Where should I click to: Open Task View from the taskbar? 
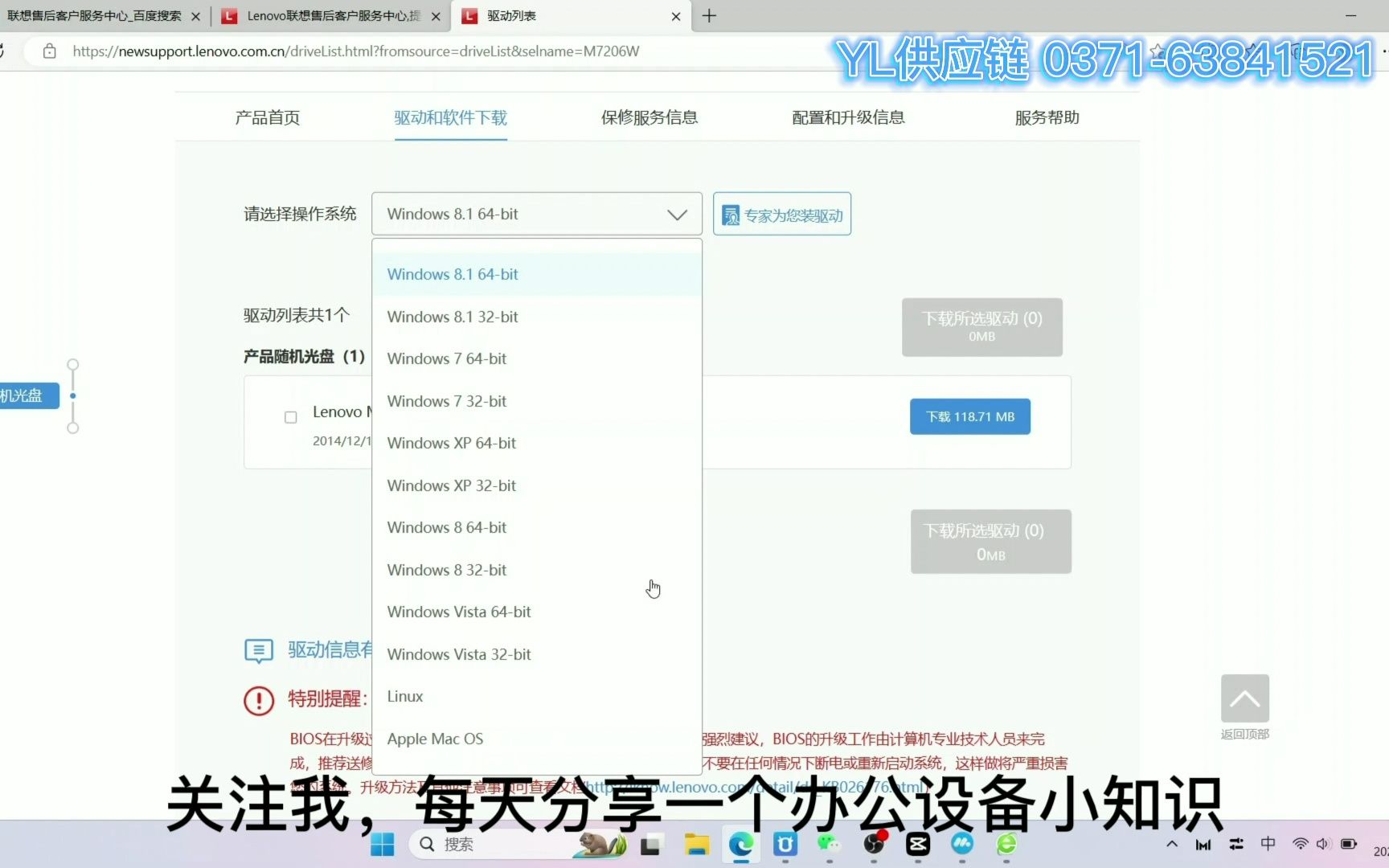tap(650, 844)
